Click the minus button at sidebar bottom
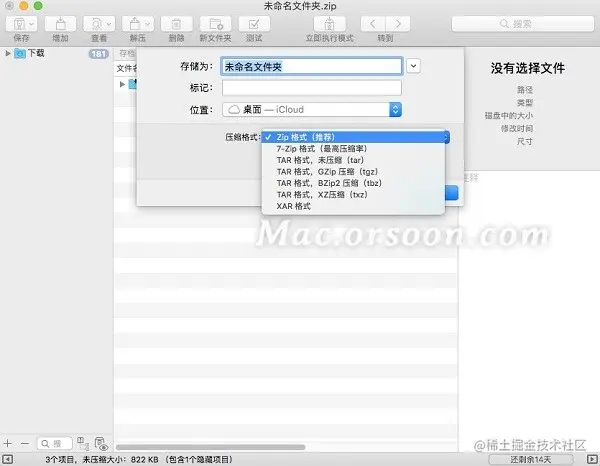 pos(25,443)
